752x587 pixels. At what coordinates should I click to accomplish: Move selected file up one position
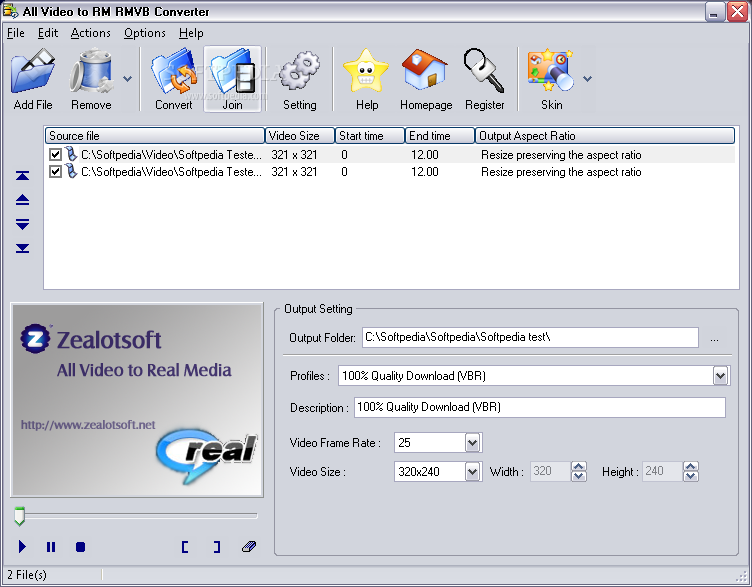click(x=23, y=200)
